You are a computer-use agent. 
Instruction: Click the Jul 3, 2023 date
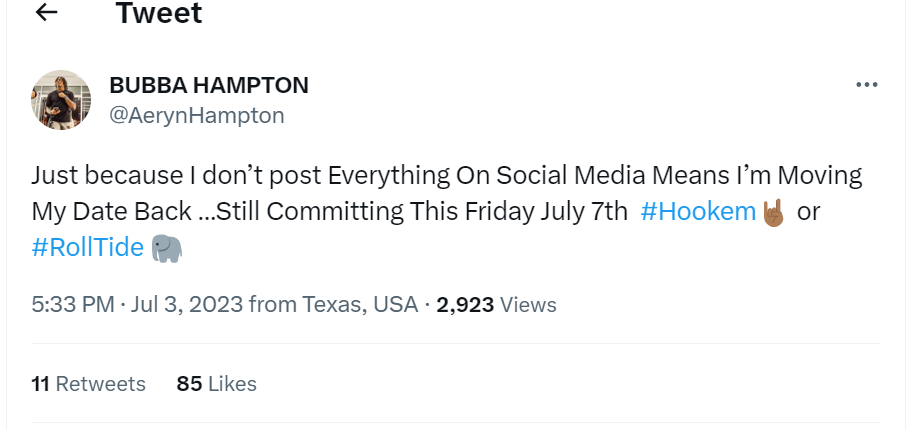(x=188, y=304)
